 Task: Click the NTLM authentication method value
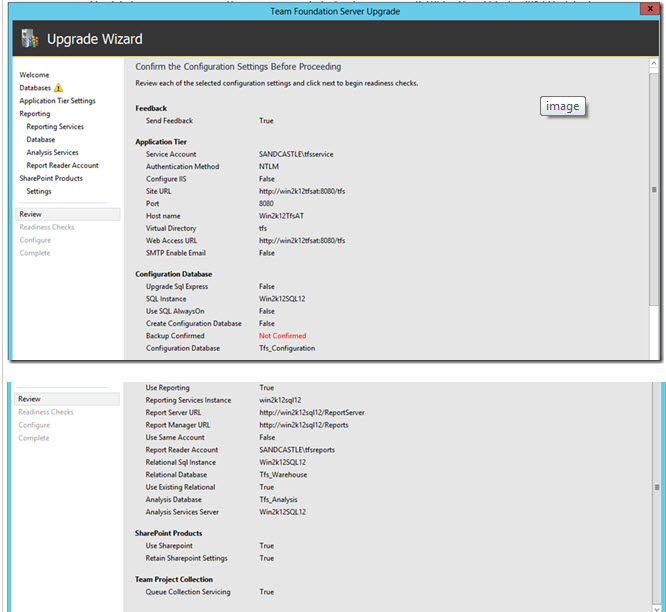point(269,167)
